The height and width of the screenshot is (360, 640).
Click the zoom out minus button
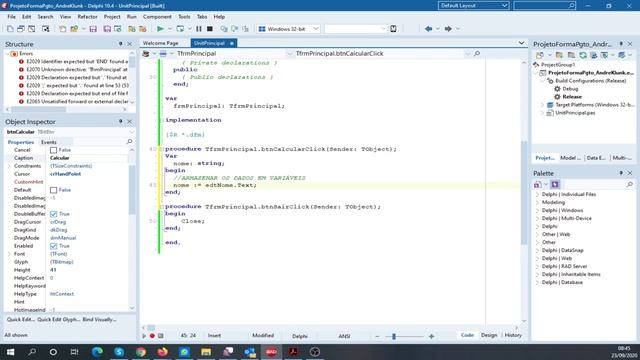click(377, 336)
